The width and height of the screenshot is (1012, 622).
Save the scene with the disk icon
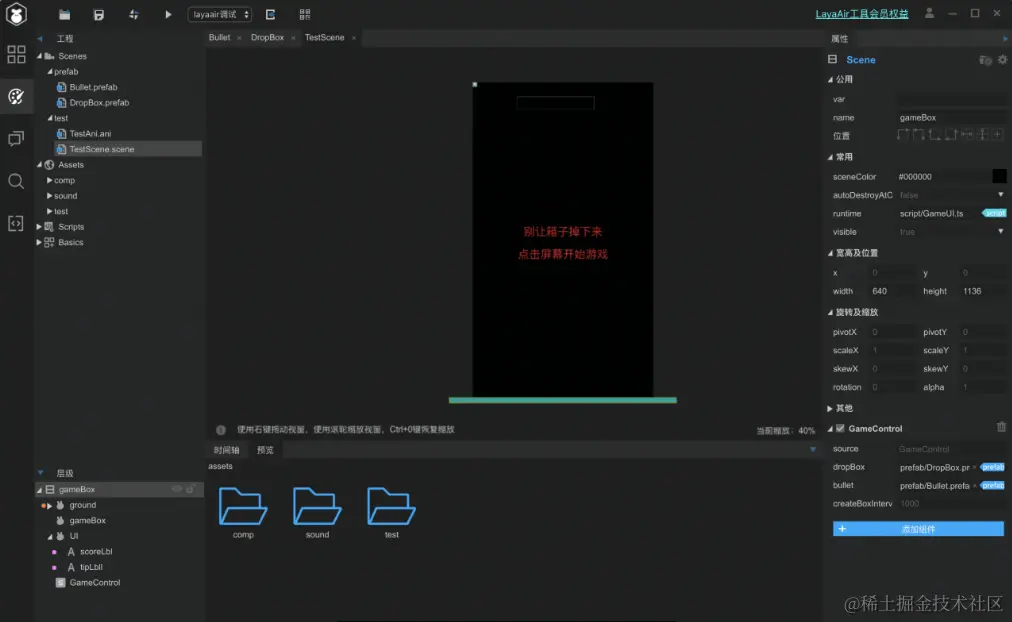[x=99, y=14]
